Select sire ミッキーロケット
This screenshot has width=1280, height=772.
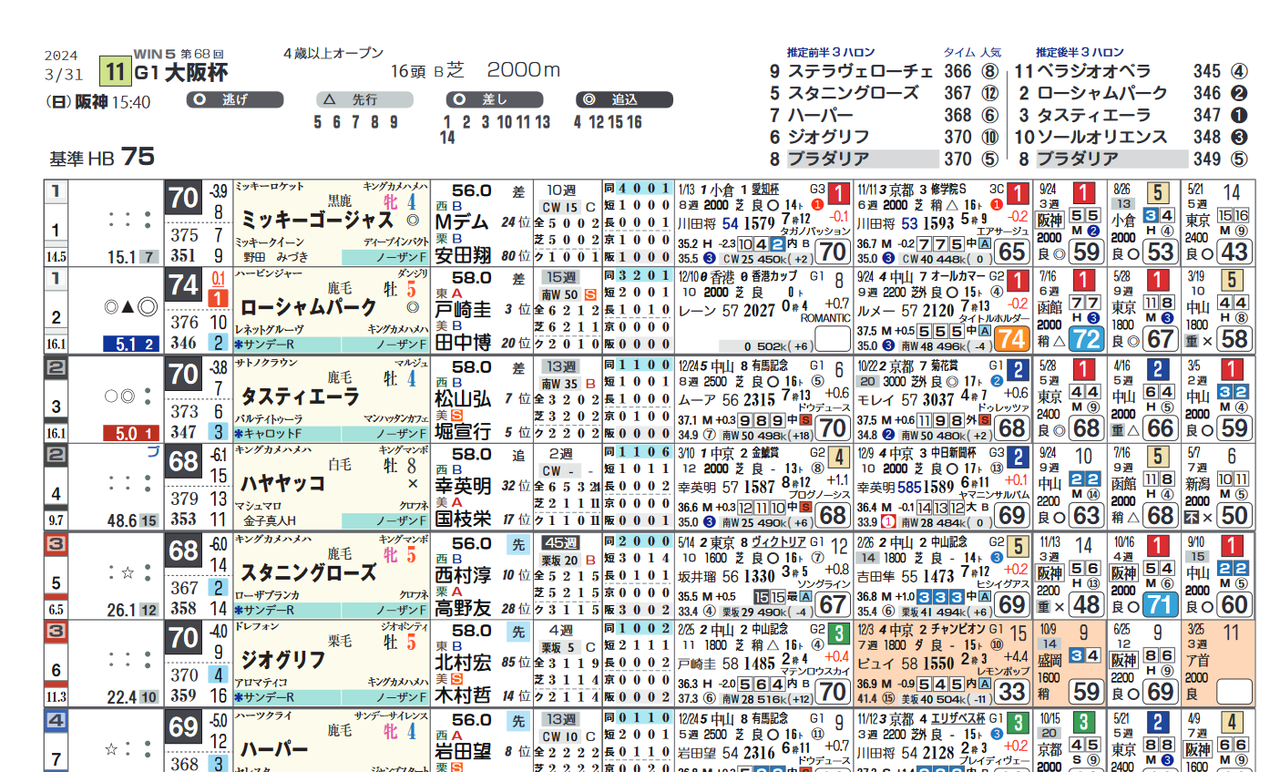pos(269,186)
